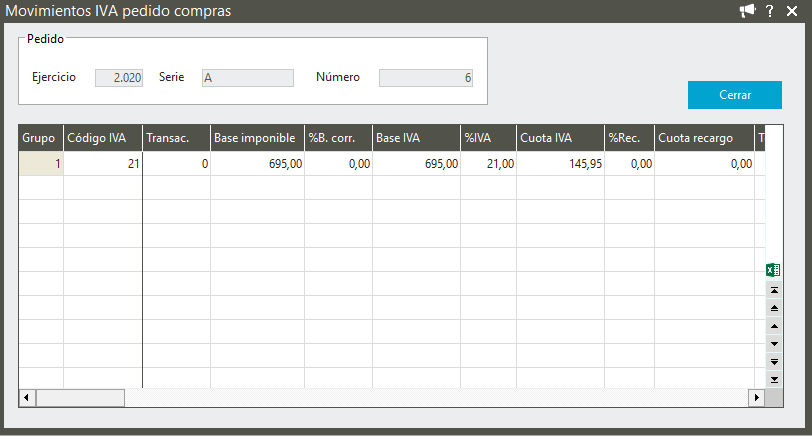
Task: Select the Ejercicio field showing 2.020
Action: [x=119, y=78]
